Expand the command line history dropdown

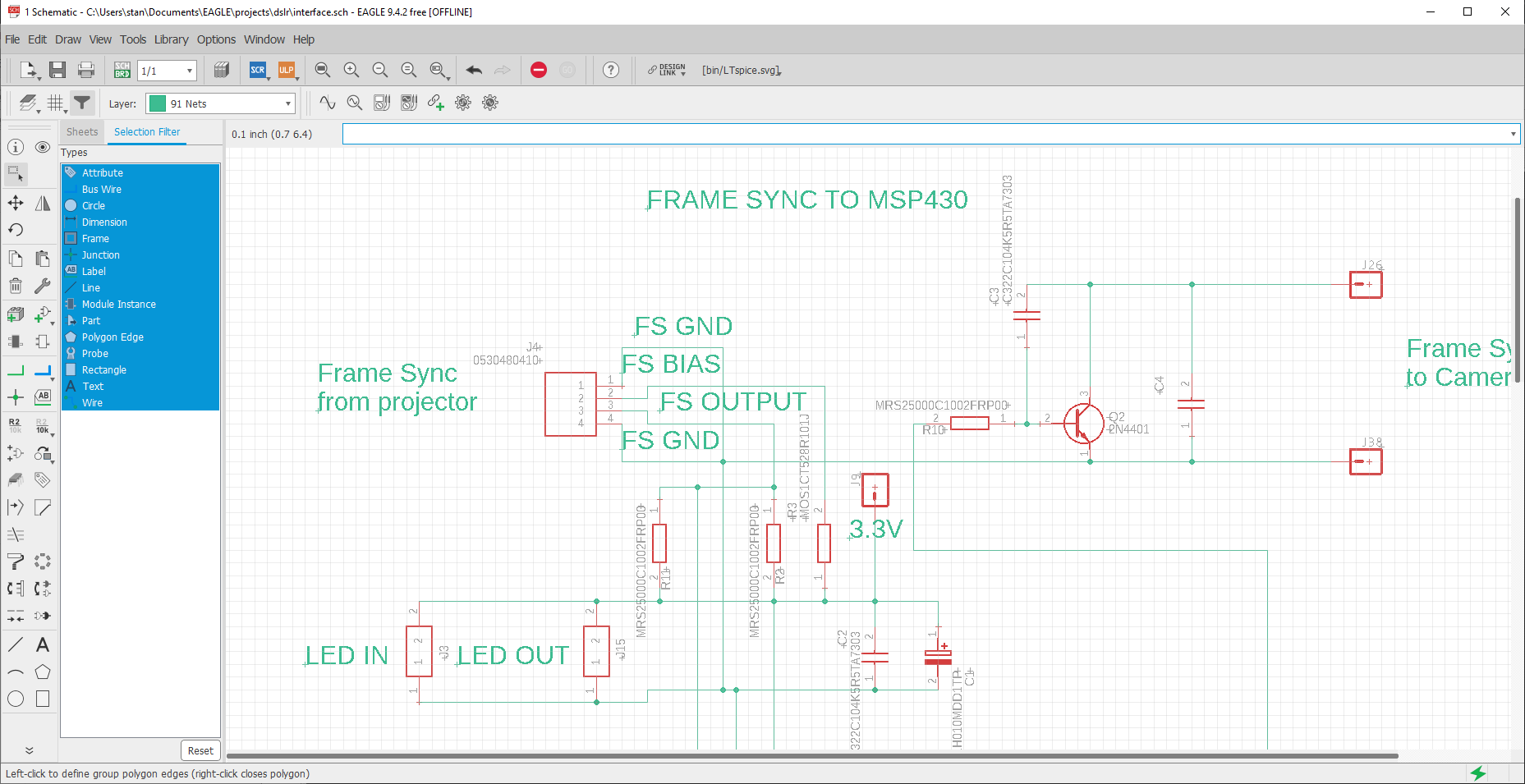pos(1513,134)
